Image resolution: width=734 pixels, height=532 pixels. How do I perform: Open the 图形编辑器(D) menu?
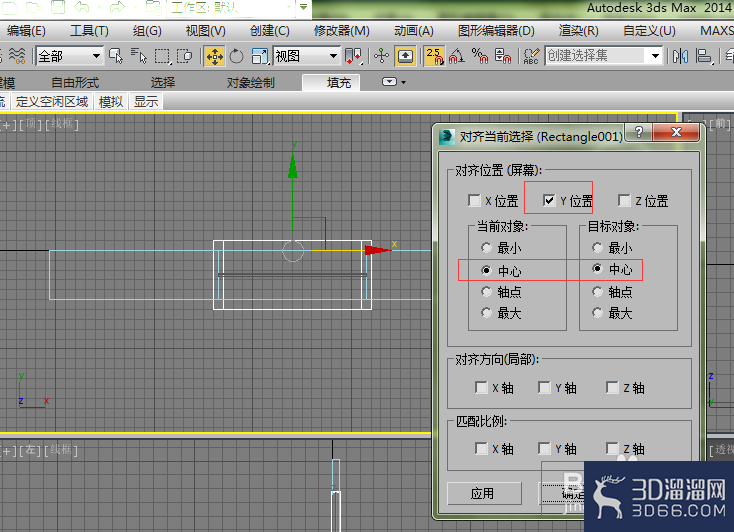(x=496, y=31)
